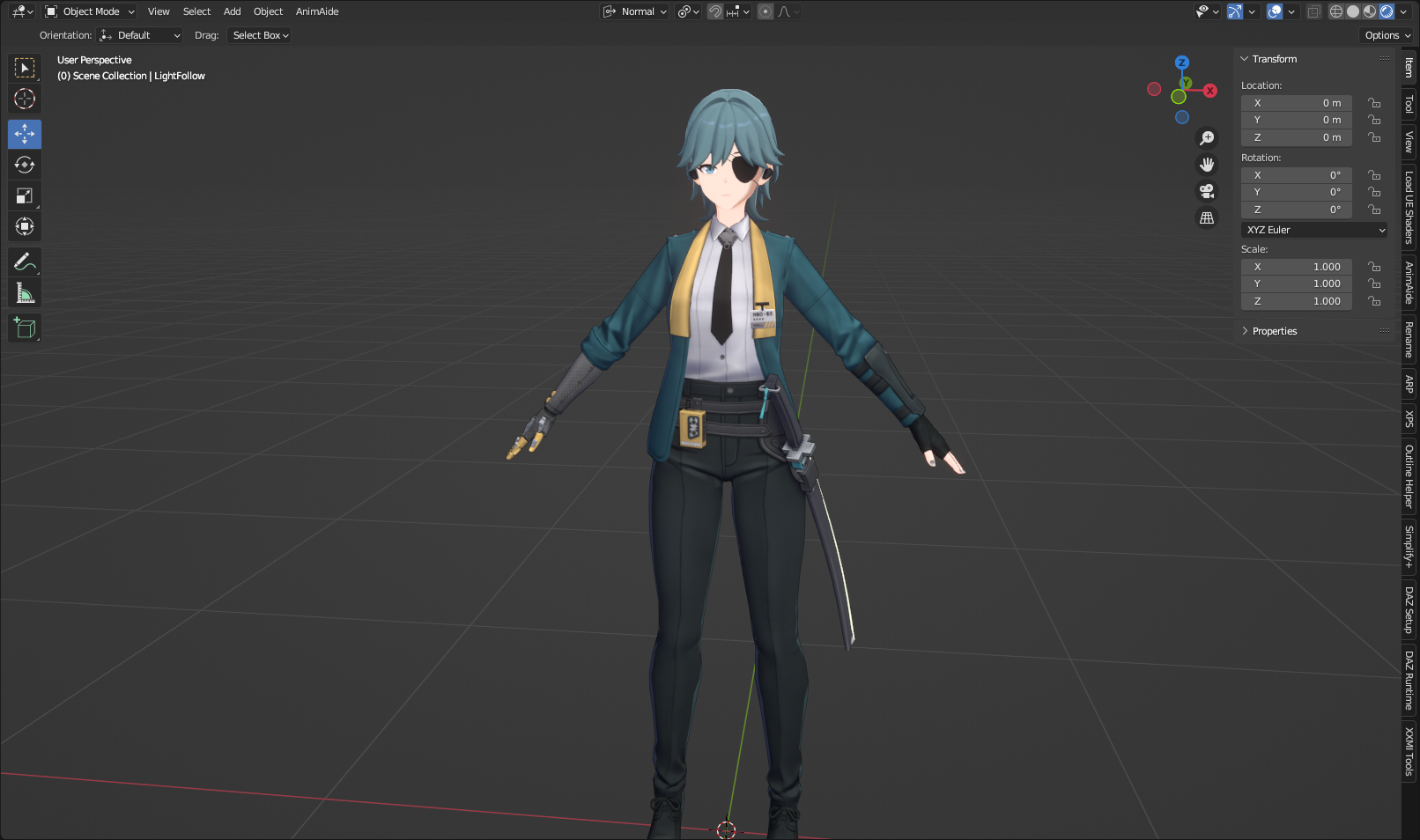Select the Move tool

(x=25, y=134)
